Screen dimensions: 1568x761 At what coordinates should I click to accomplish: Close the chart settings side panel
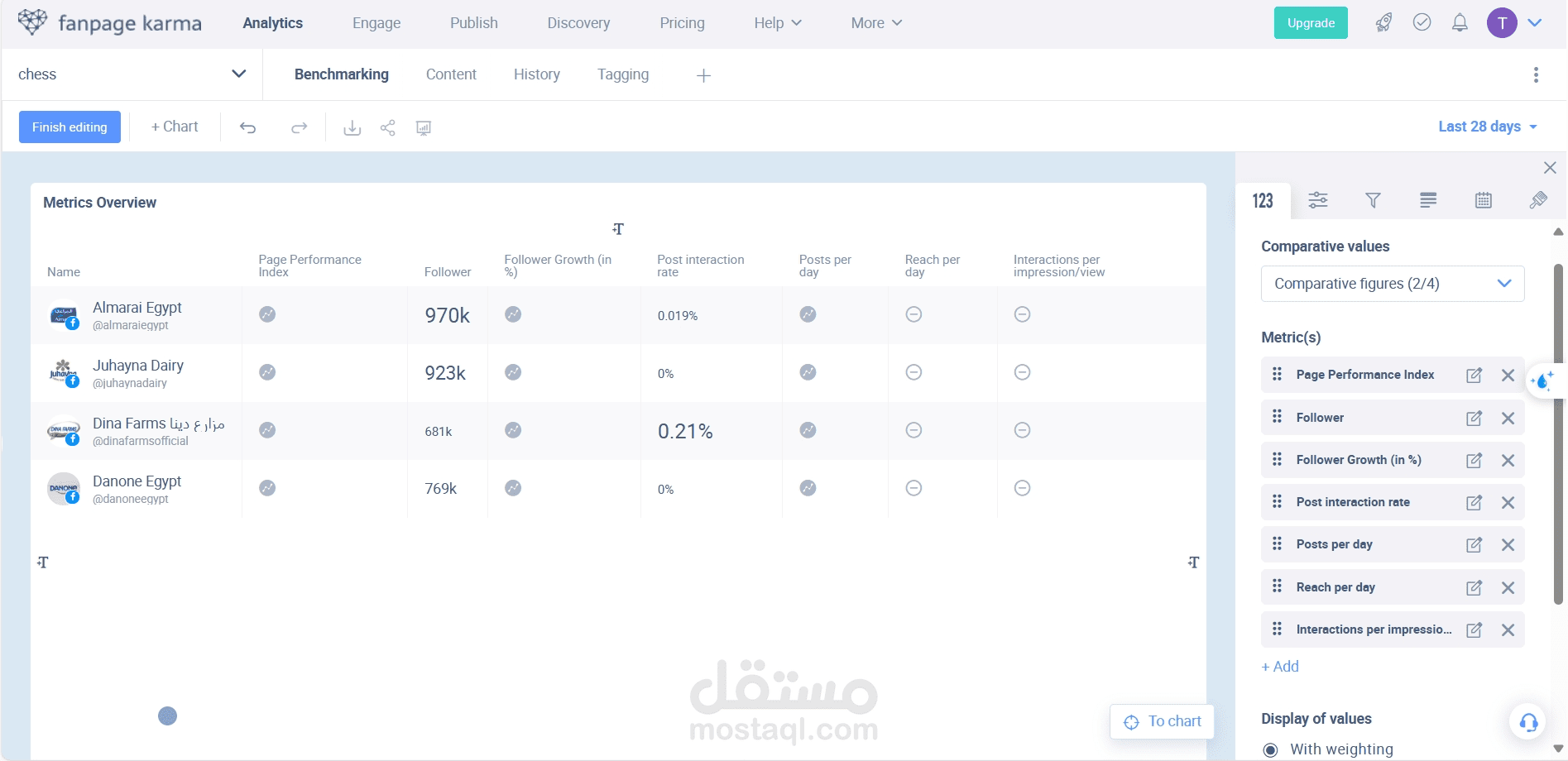tap(1550, 168)
